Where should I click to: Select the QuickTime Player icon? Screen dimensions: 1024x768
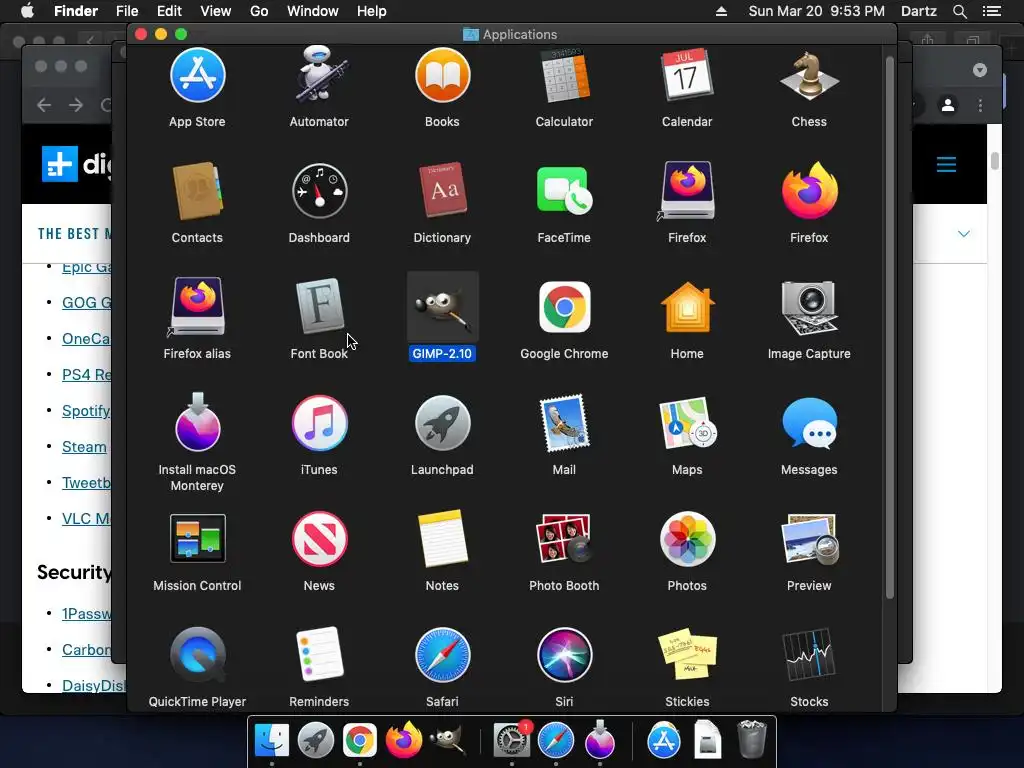click(197, 654)
